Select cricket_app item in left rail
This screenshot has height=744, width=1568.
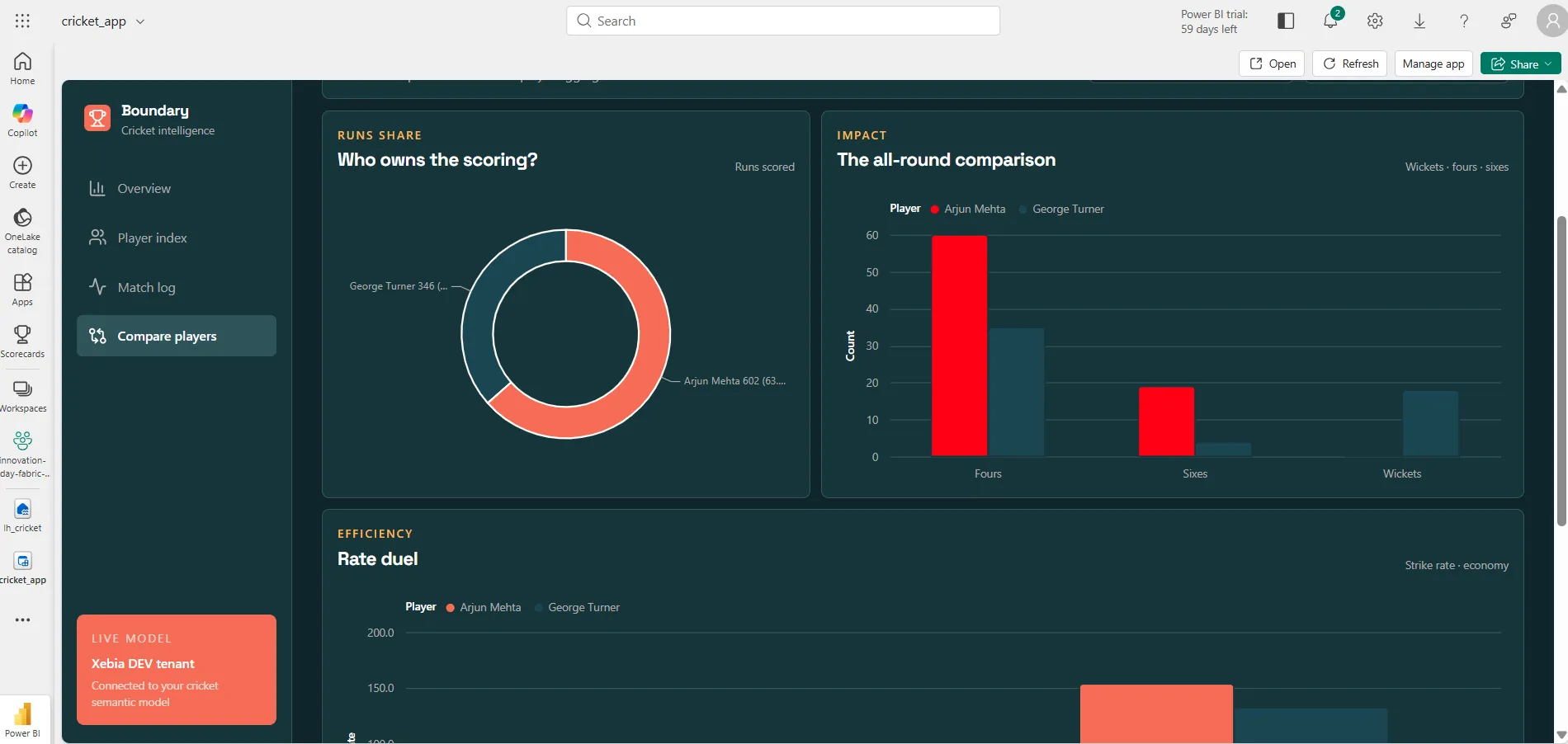[x=22, y=568]
